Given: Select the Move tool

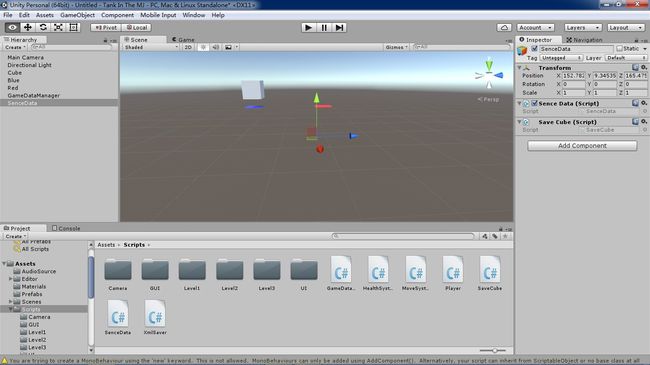Looking at the screenshot, I should [x=28, y=27].
